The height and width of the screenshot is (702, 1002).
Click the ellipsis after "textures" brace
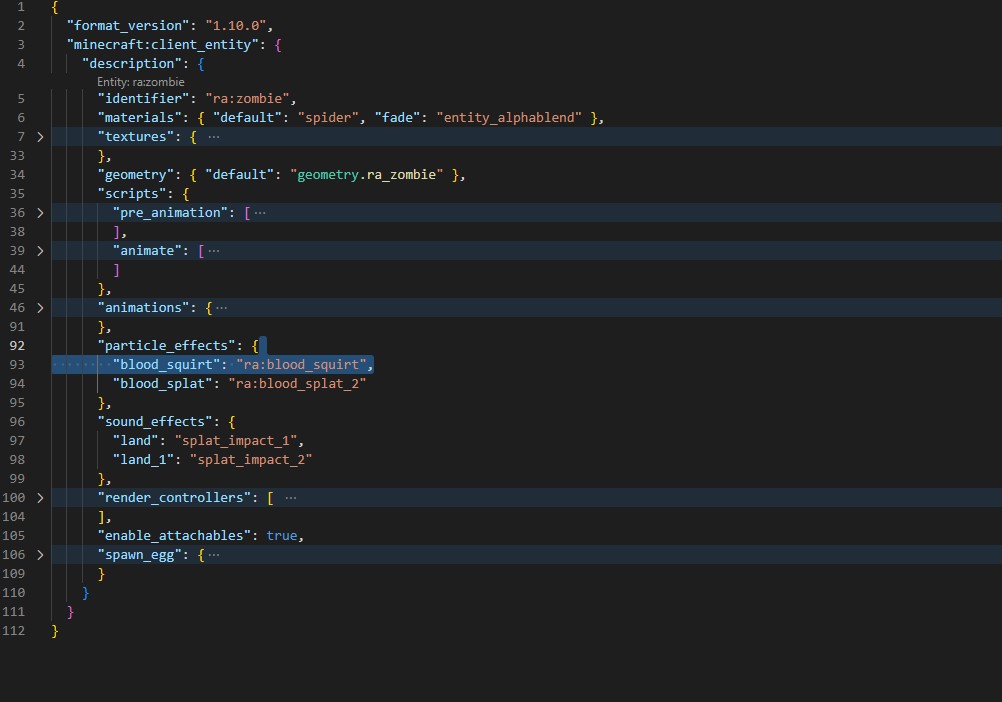[213, 136]
